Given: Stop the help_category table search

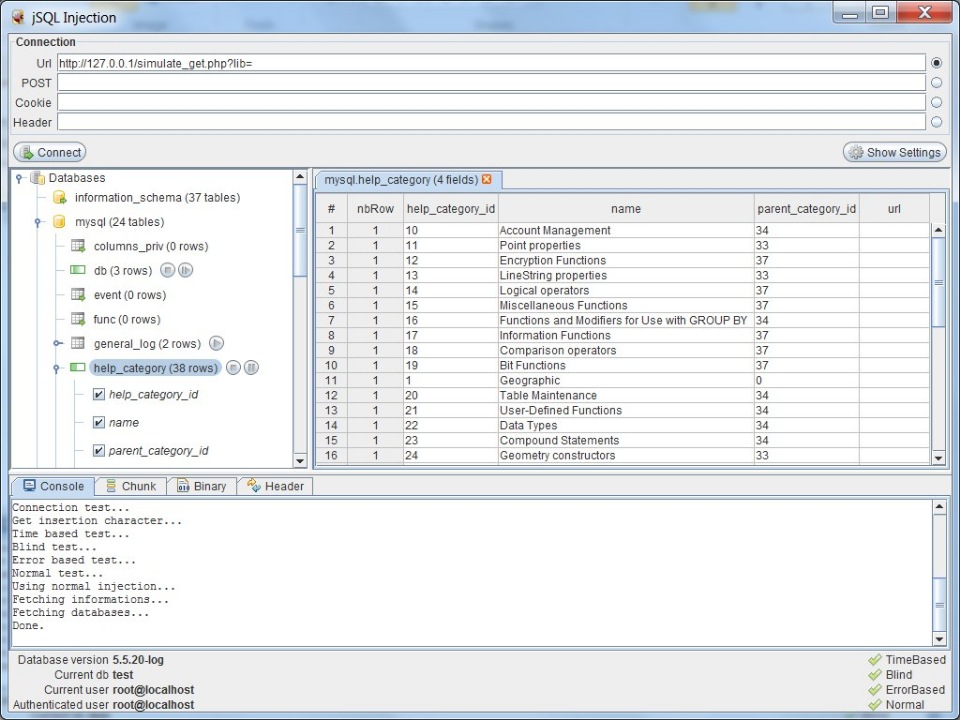Looking at the screenshot, I should 233,368.
